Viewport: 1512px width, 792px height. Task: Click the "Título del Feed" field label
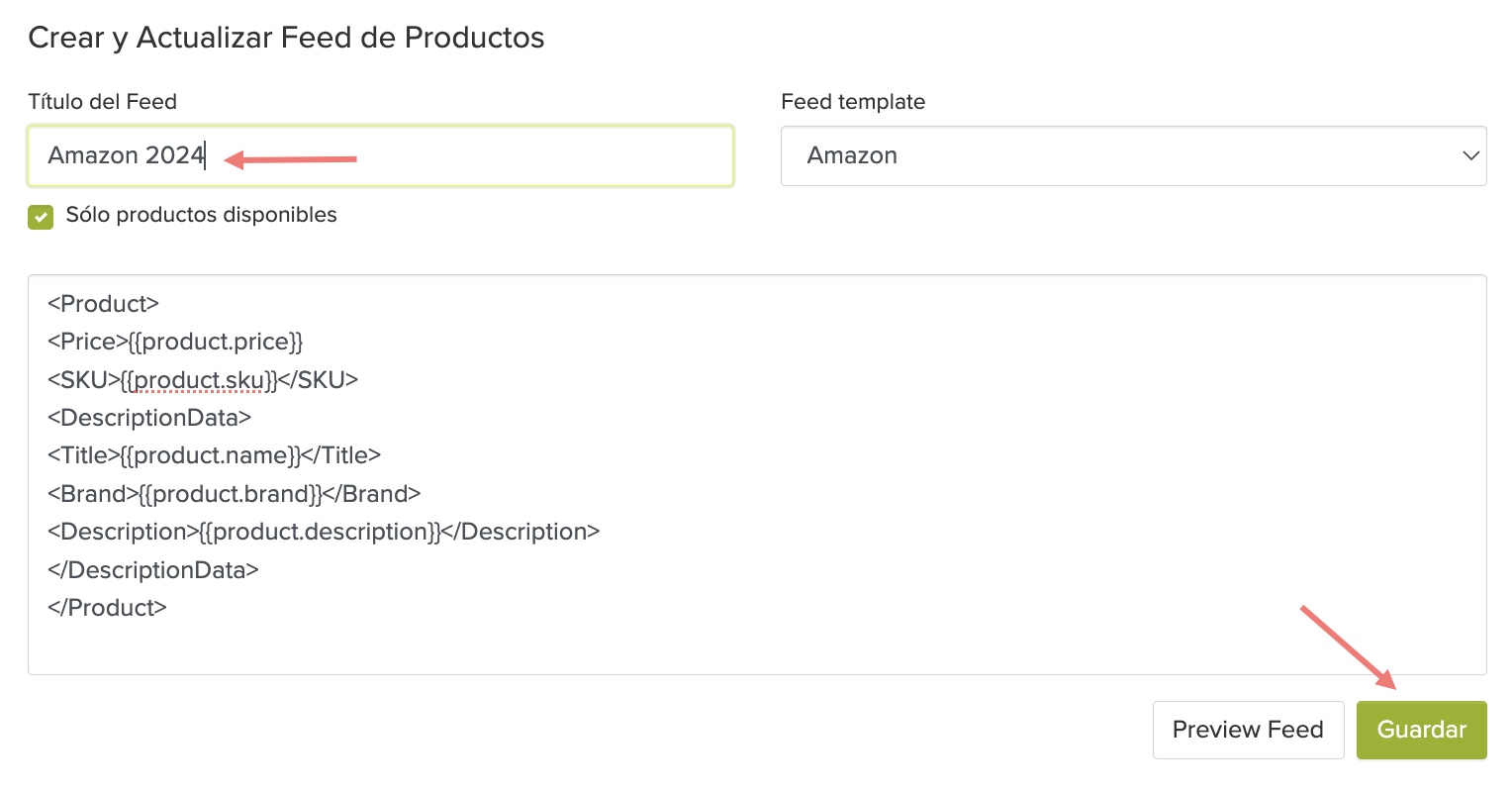(102, 102)
